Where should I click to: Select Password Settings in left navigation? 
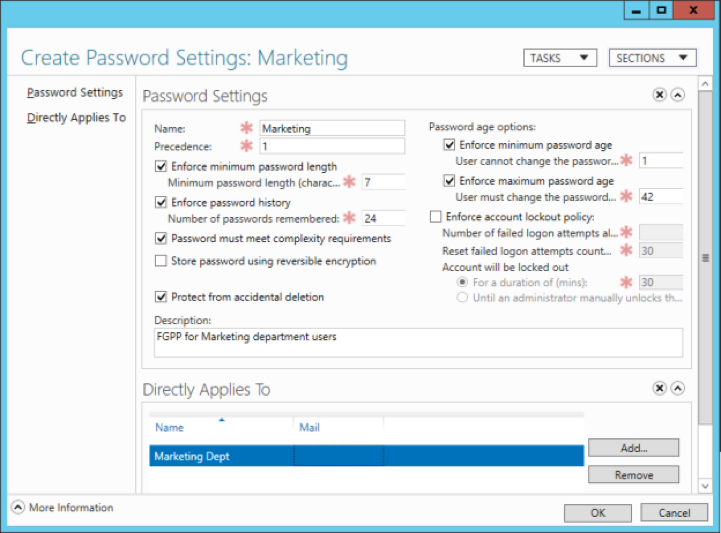coord(75,93)
